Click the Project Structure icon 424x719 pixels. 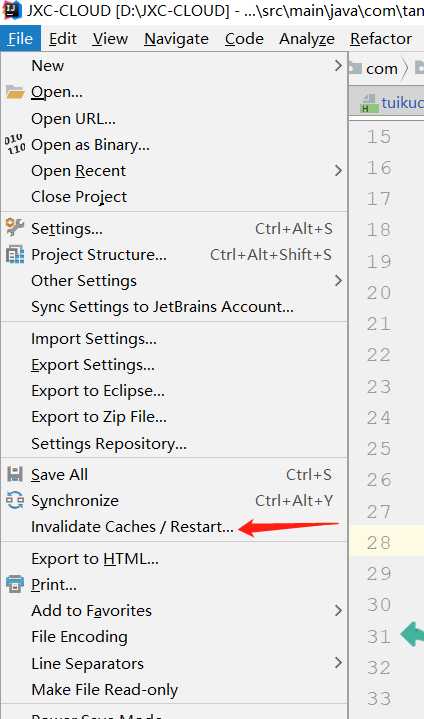click(15, 254)
